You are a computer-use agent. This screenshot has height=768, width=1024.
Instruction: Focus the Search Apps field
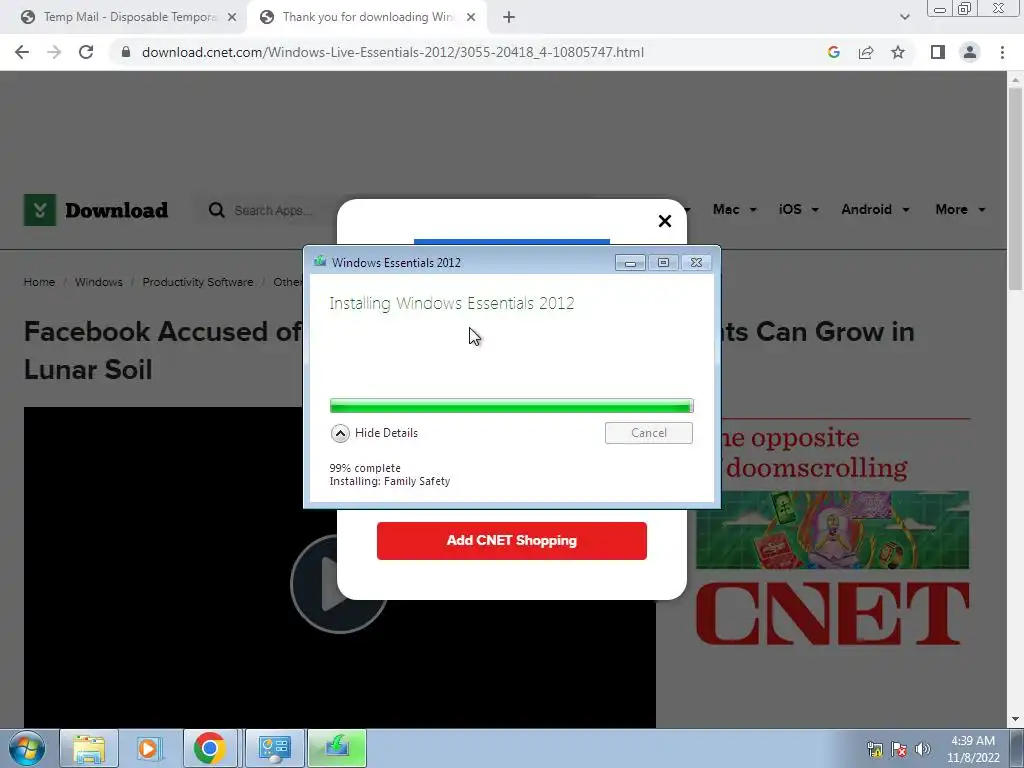coord(273,210)
